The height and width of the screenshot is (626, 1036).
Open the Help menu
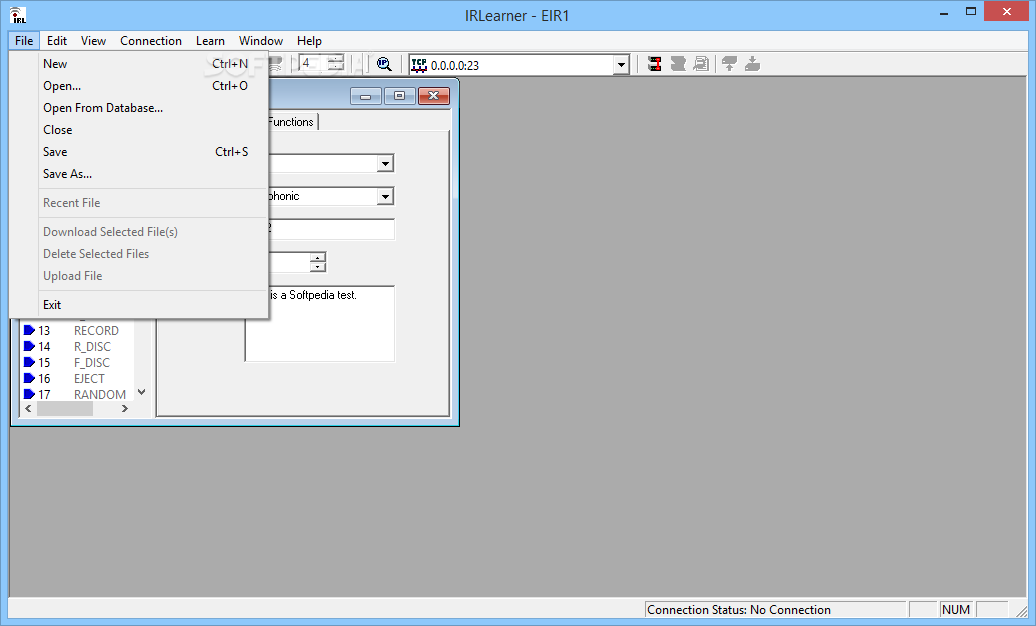(309, 40)
